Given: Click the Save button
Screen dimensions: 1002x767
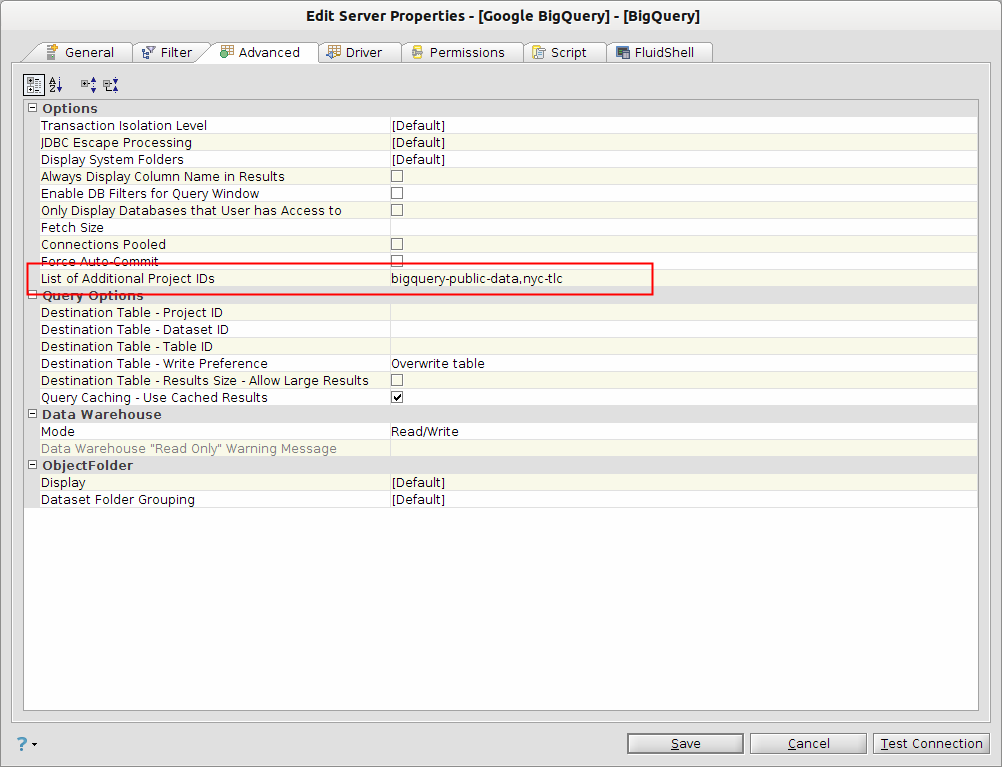Looking at the screenshot, I should pyautogui.click(x=686, y=743).
